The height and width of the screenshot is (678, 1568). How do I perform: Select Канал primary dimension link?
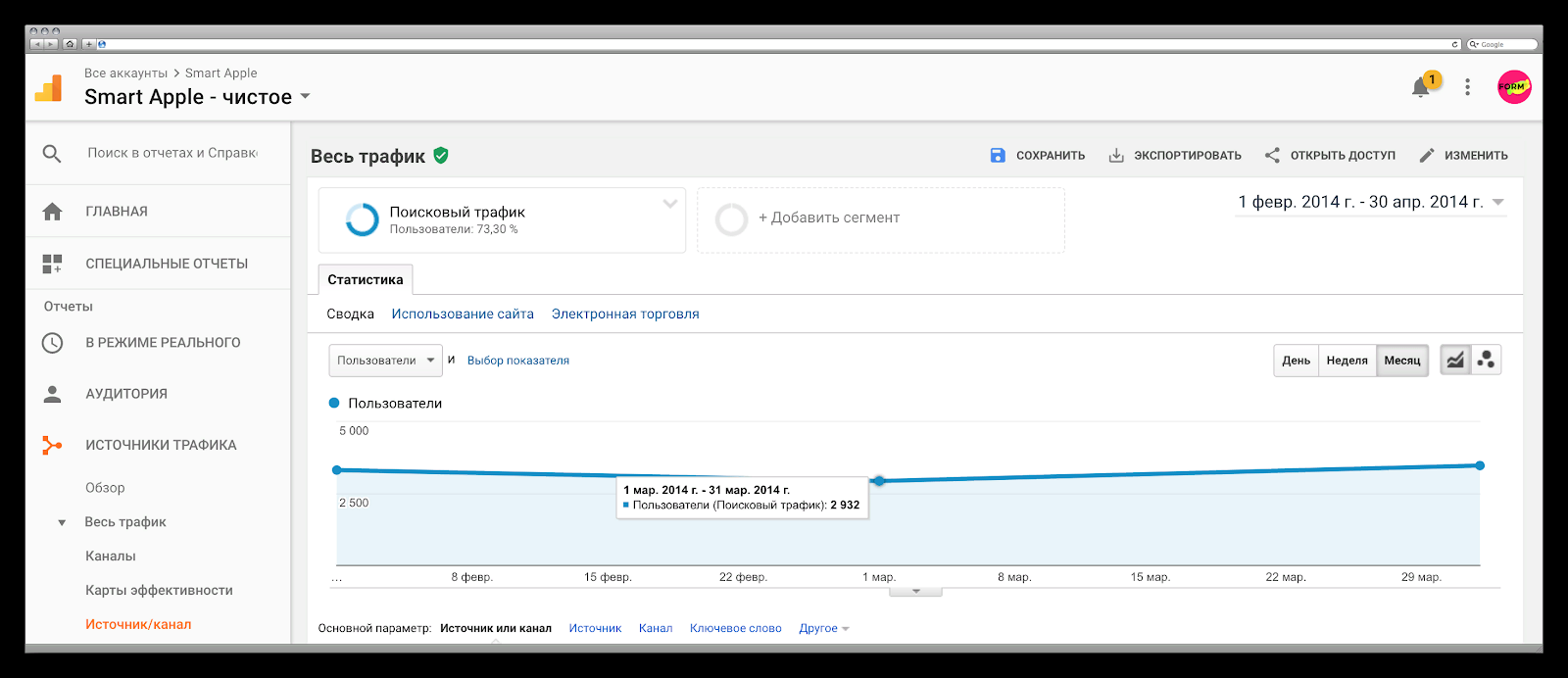tap(656, 629)
